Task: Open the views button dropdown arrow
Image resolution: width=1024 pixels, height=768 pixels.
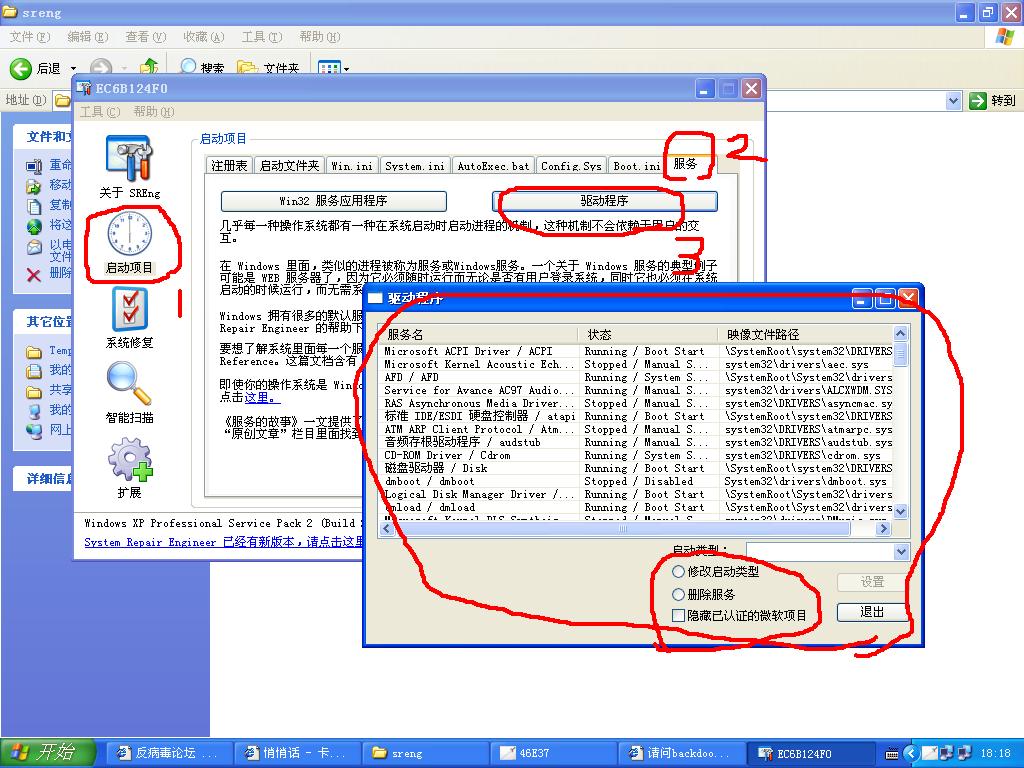Action: point(347,69)
